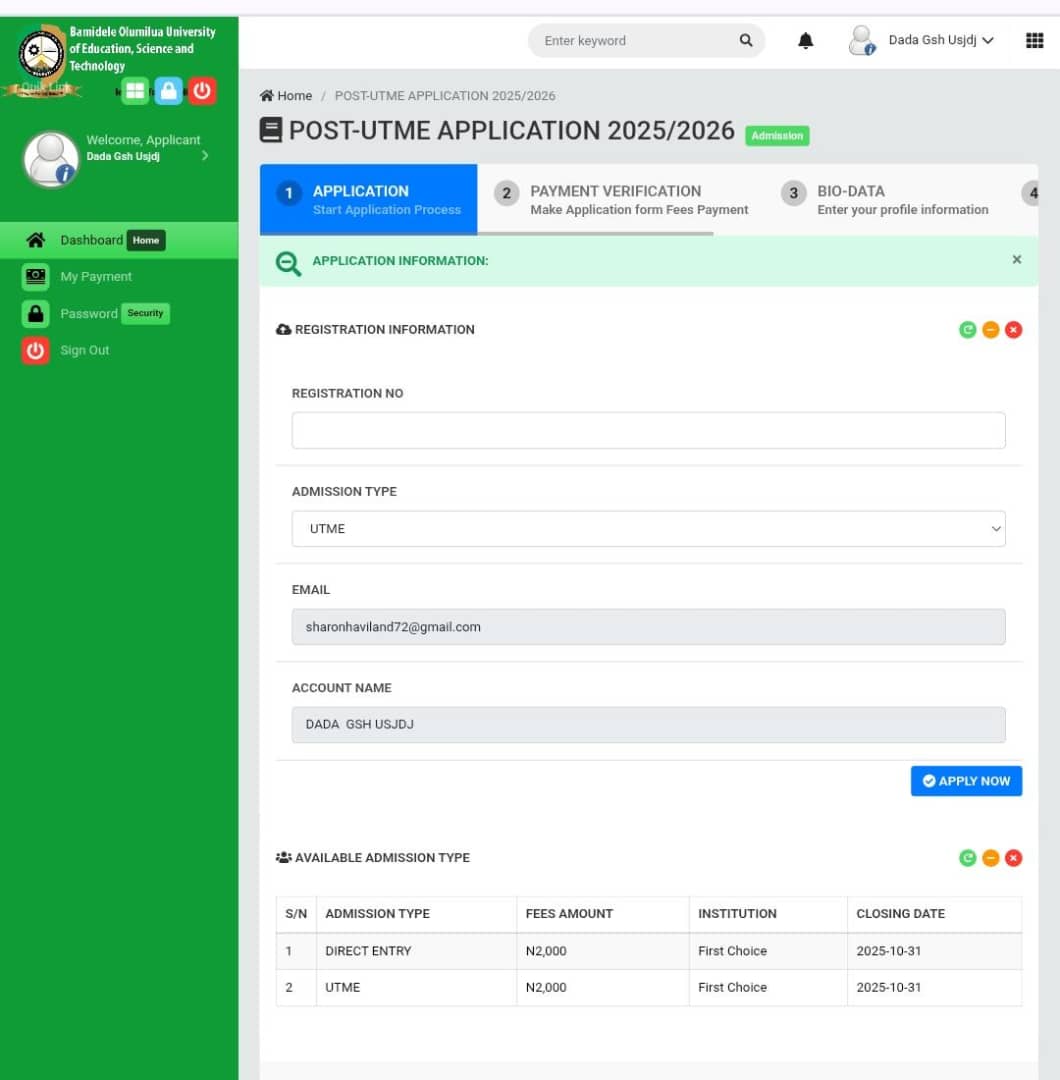Choose Sign Out in the sidebar
Image resolution: width=1060 pixels, height=1080 pixels.
pos(119,350)
